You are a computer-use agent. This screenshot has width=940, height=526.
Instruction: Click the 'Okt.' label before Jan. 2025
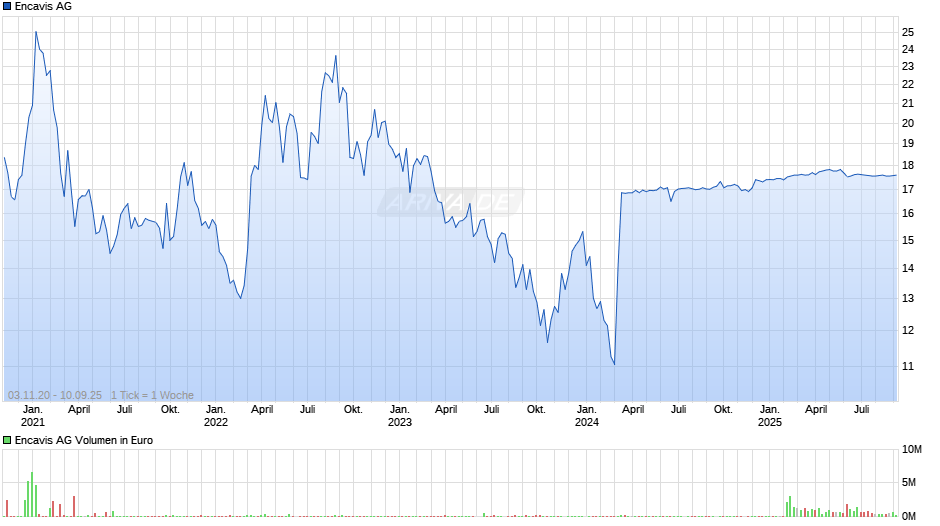click(724, 410)
